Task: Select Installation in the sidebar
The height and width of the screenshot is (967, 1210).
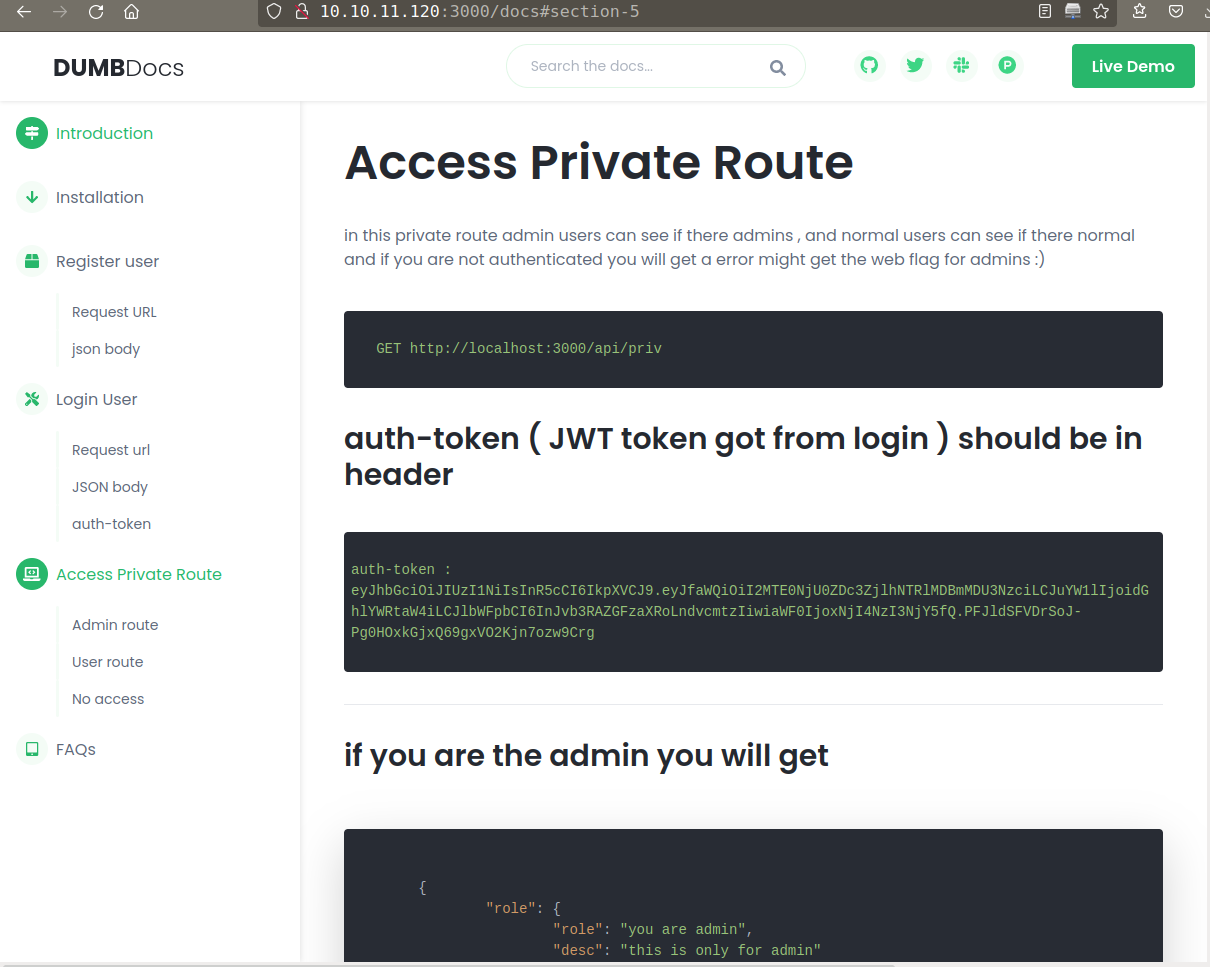Action: (99, 197)
